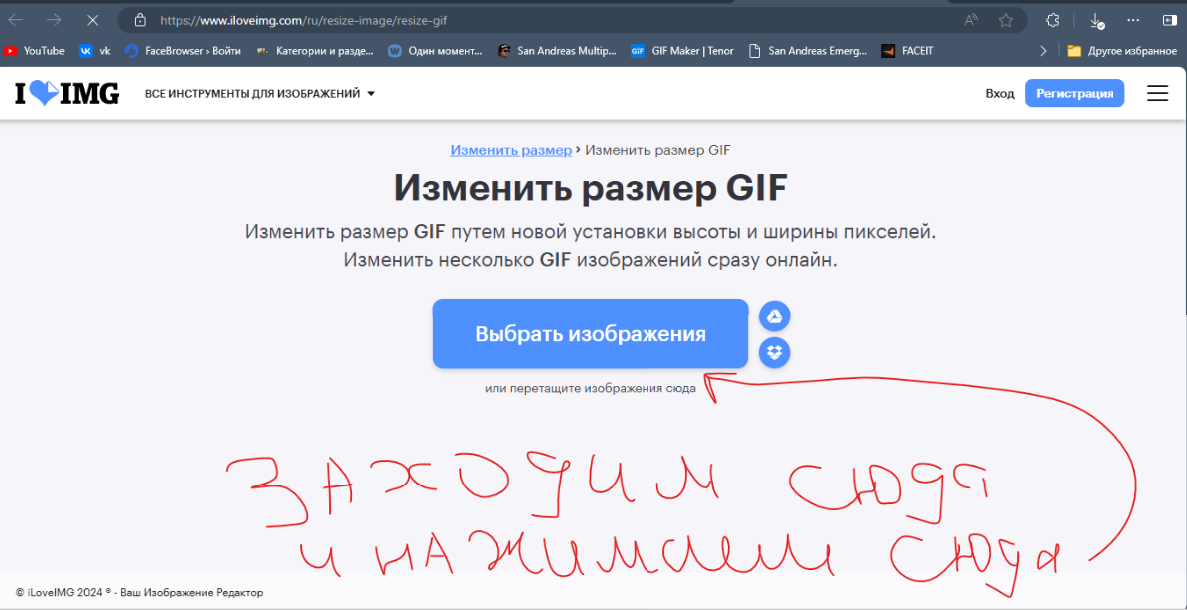Open browser downloads icon
Image resolution: width=1187 pixels, height=610 pixels.
[1096, 20]
